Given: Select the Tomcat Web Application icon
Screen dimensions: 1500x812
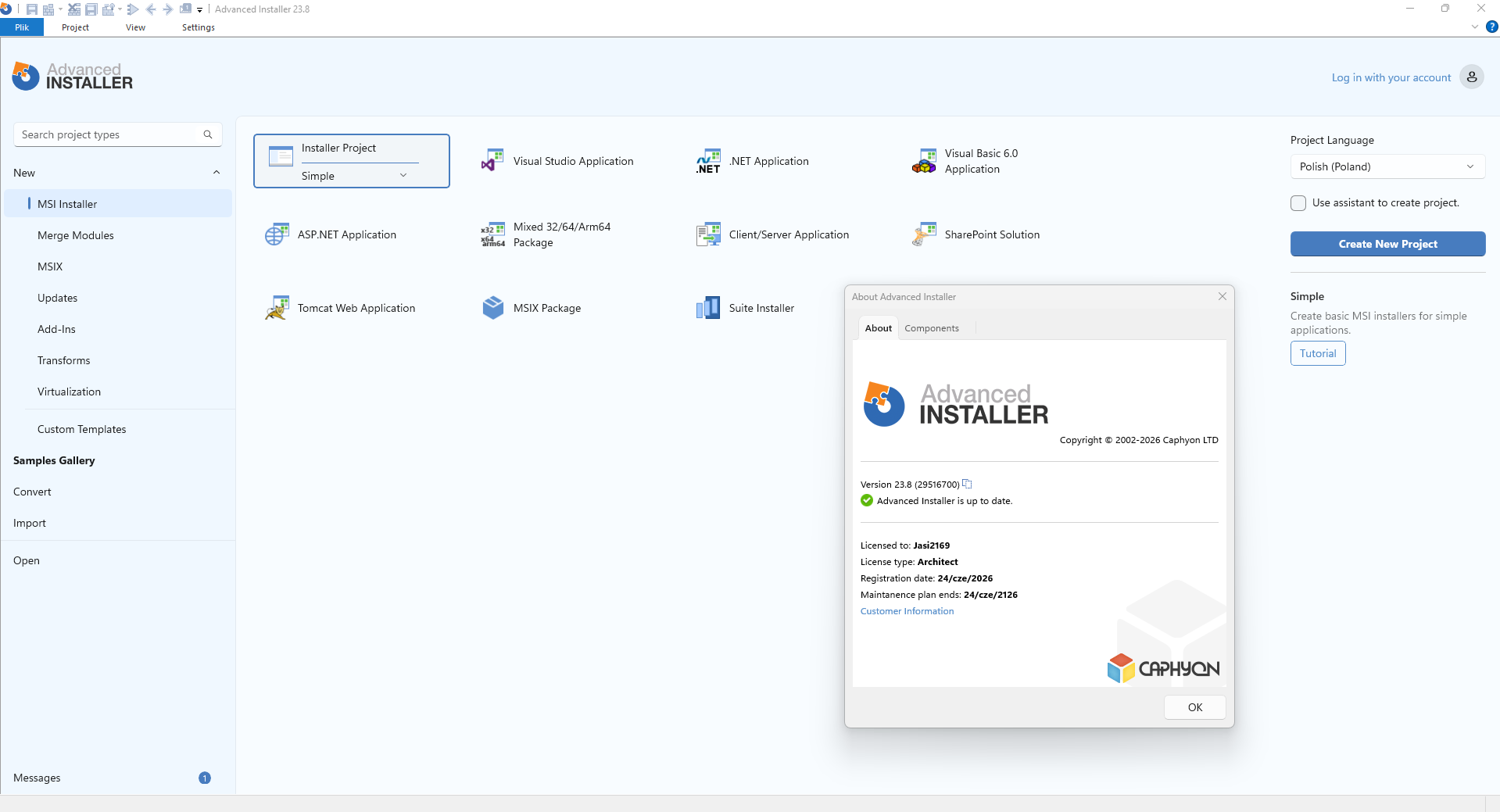Looking at the screenshot, I should tap(277, 308).
